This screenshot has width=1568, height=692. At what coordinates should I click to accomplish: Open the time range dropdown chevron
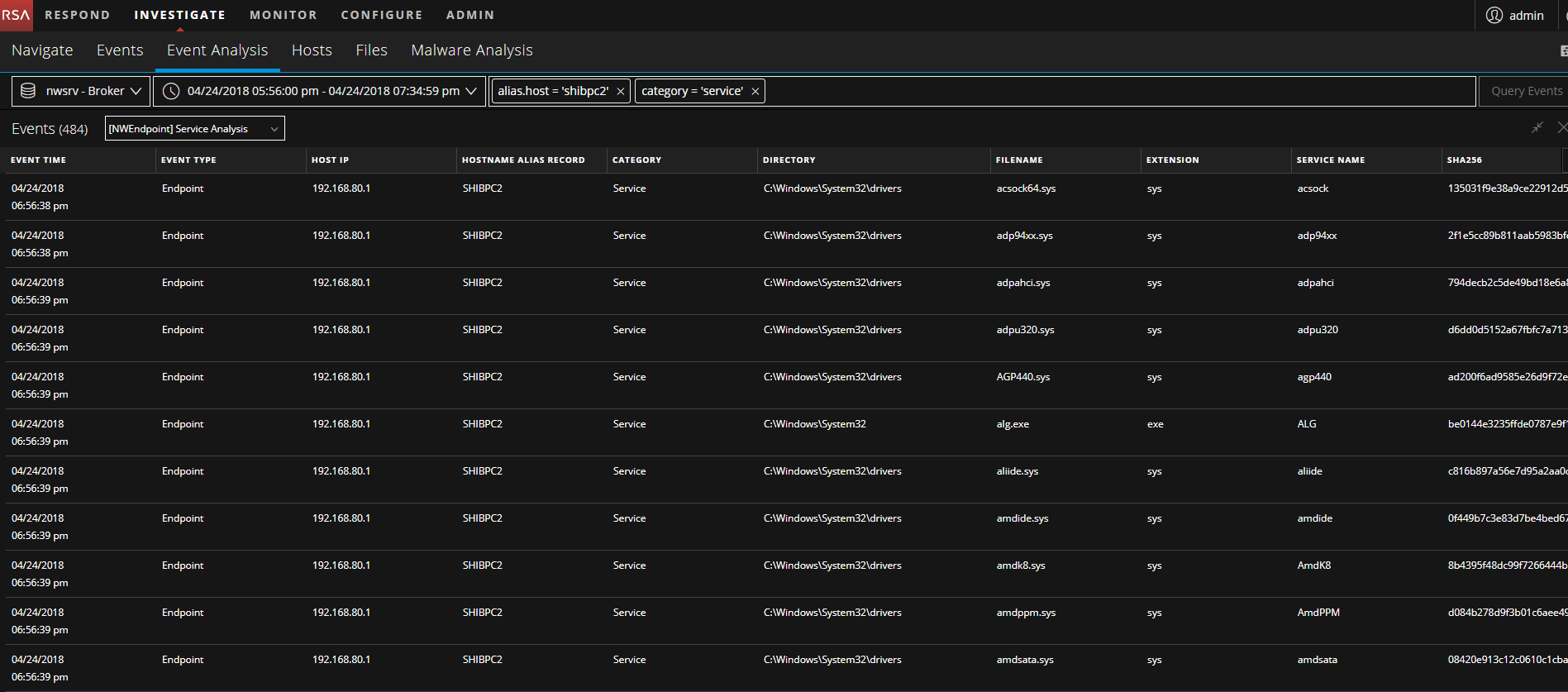click(471, 91)
